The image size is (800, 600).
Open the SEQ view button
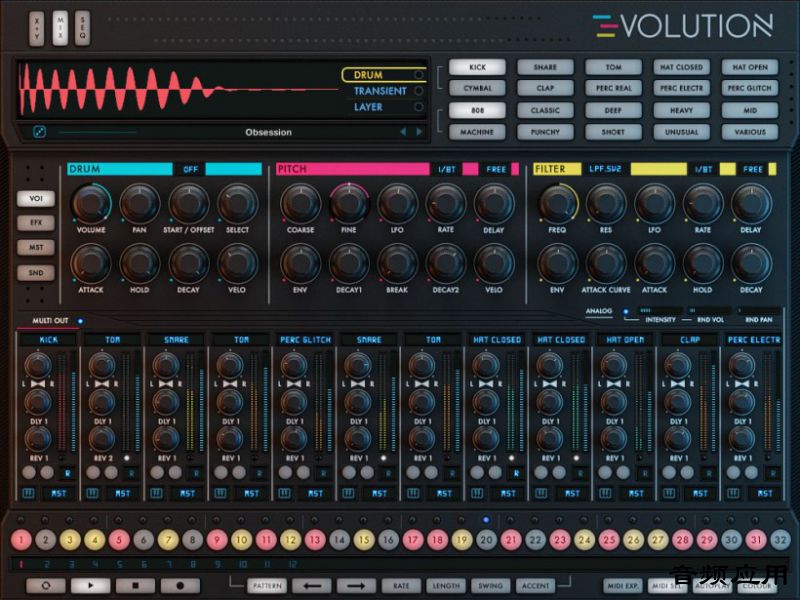click(83, 28)
